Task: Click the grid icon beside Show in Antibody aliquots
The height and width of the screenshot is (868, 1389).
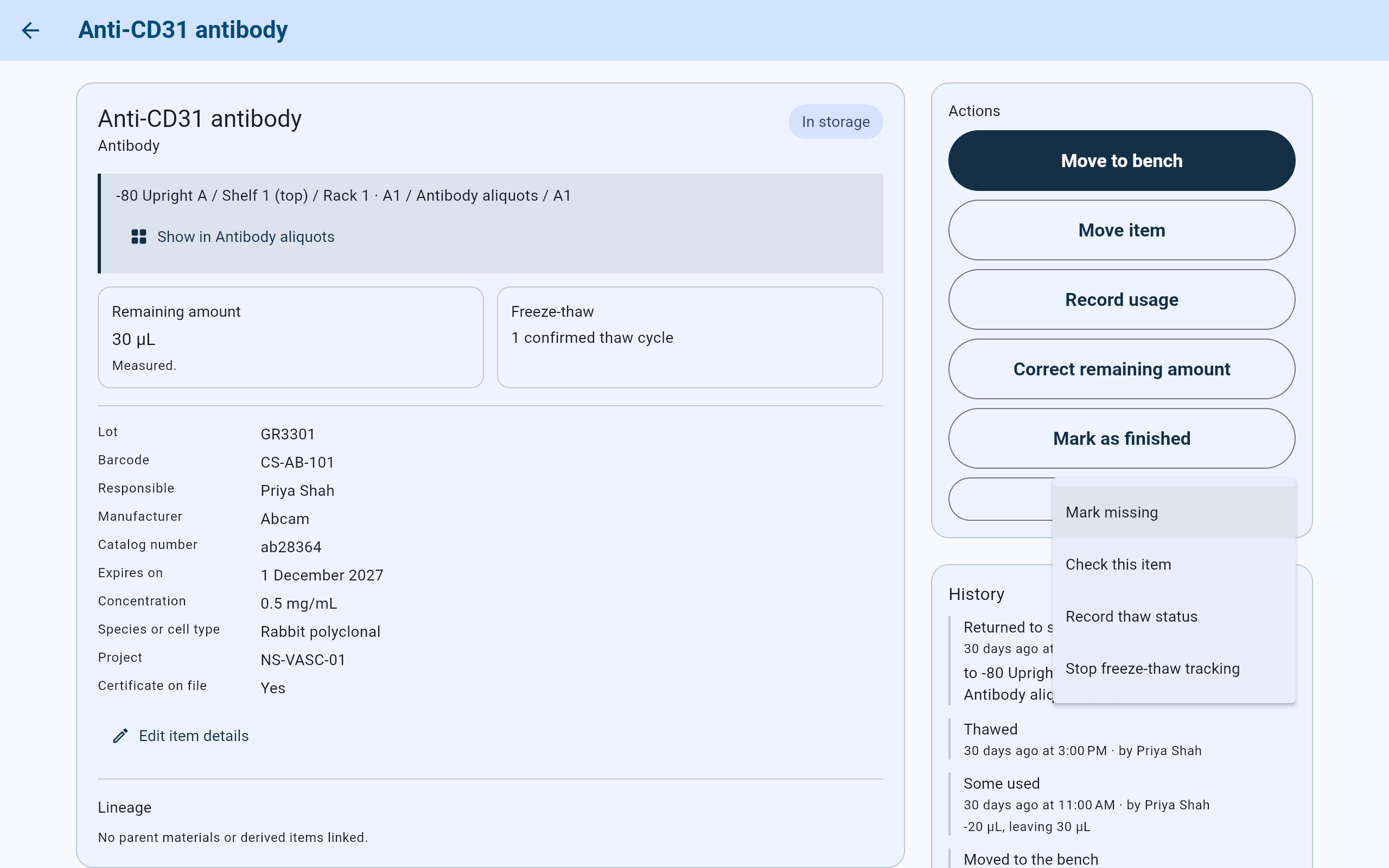Action: pyautogui.click(x=139, y=237)
